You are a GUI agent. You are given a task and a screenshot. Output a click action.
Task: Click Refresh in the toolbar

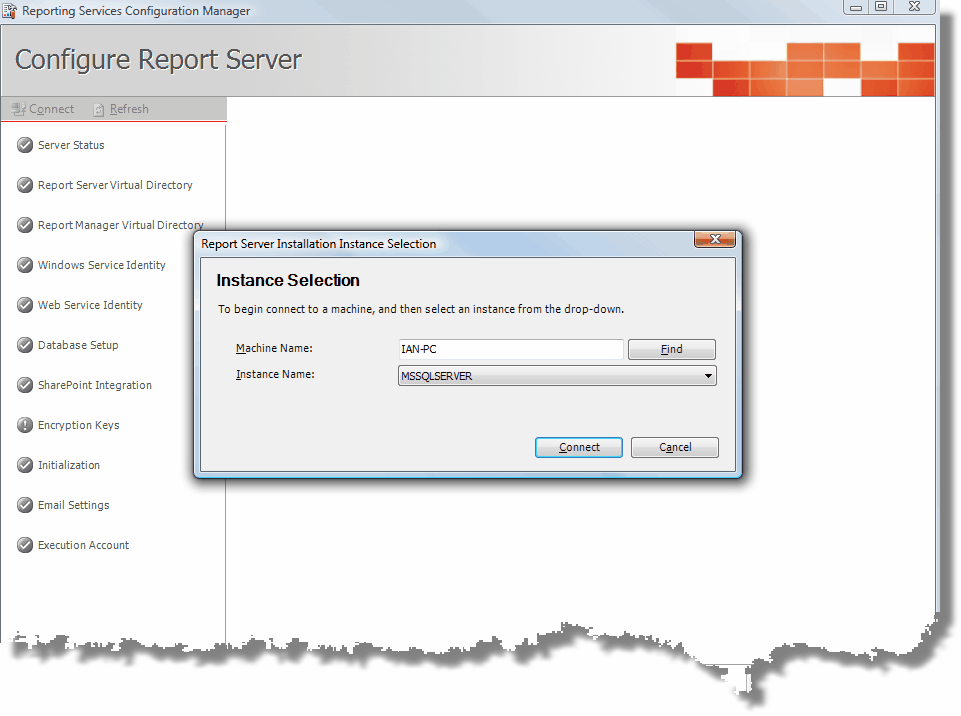click(121, 109)
